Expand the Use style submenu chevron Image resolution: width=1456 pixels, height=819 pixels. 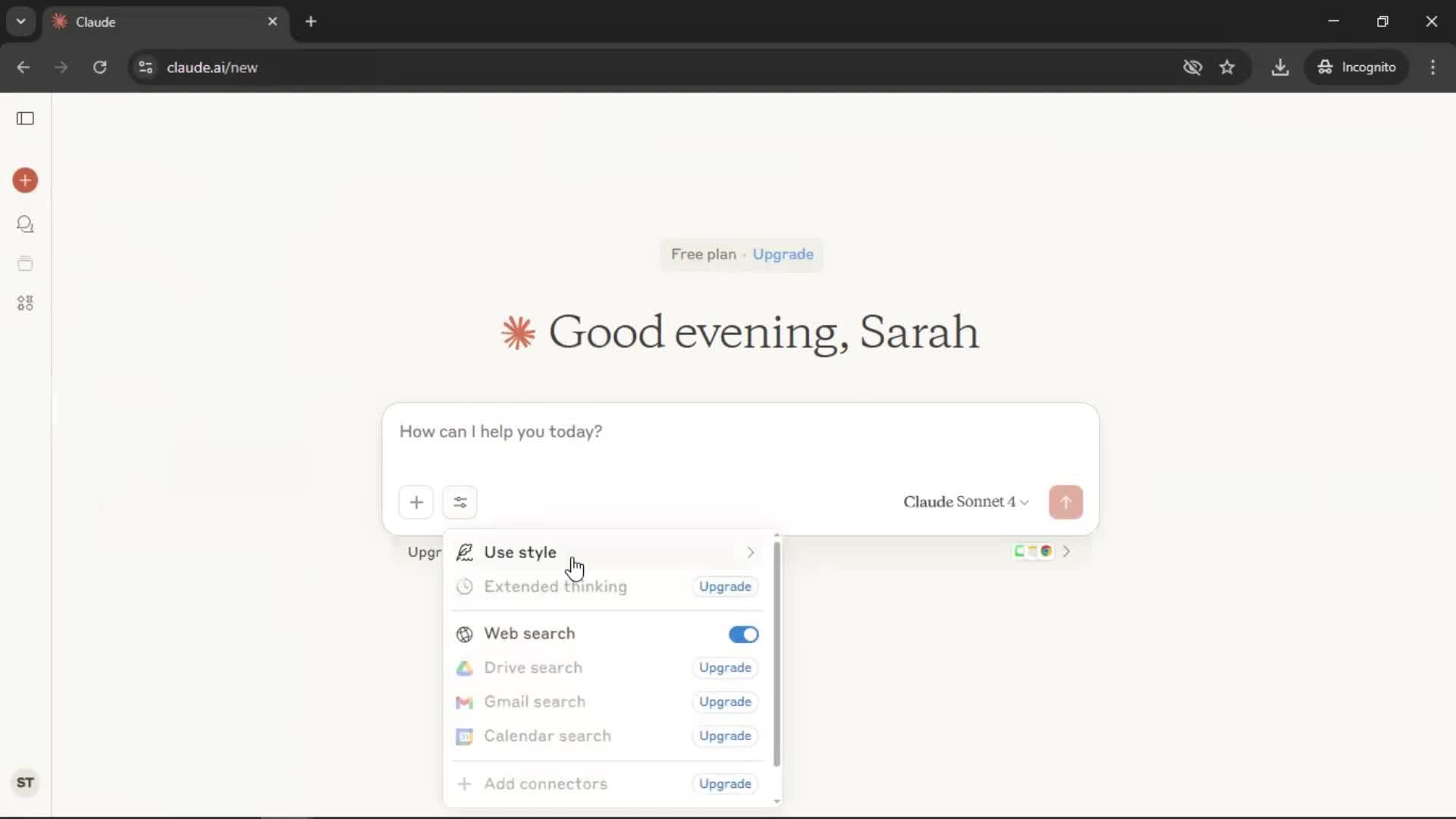[750, 553]
